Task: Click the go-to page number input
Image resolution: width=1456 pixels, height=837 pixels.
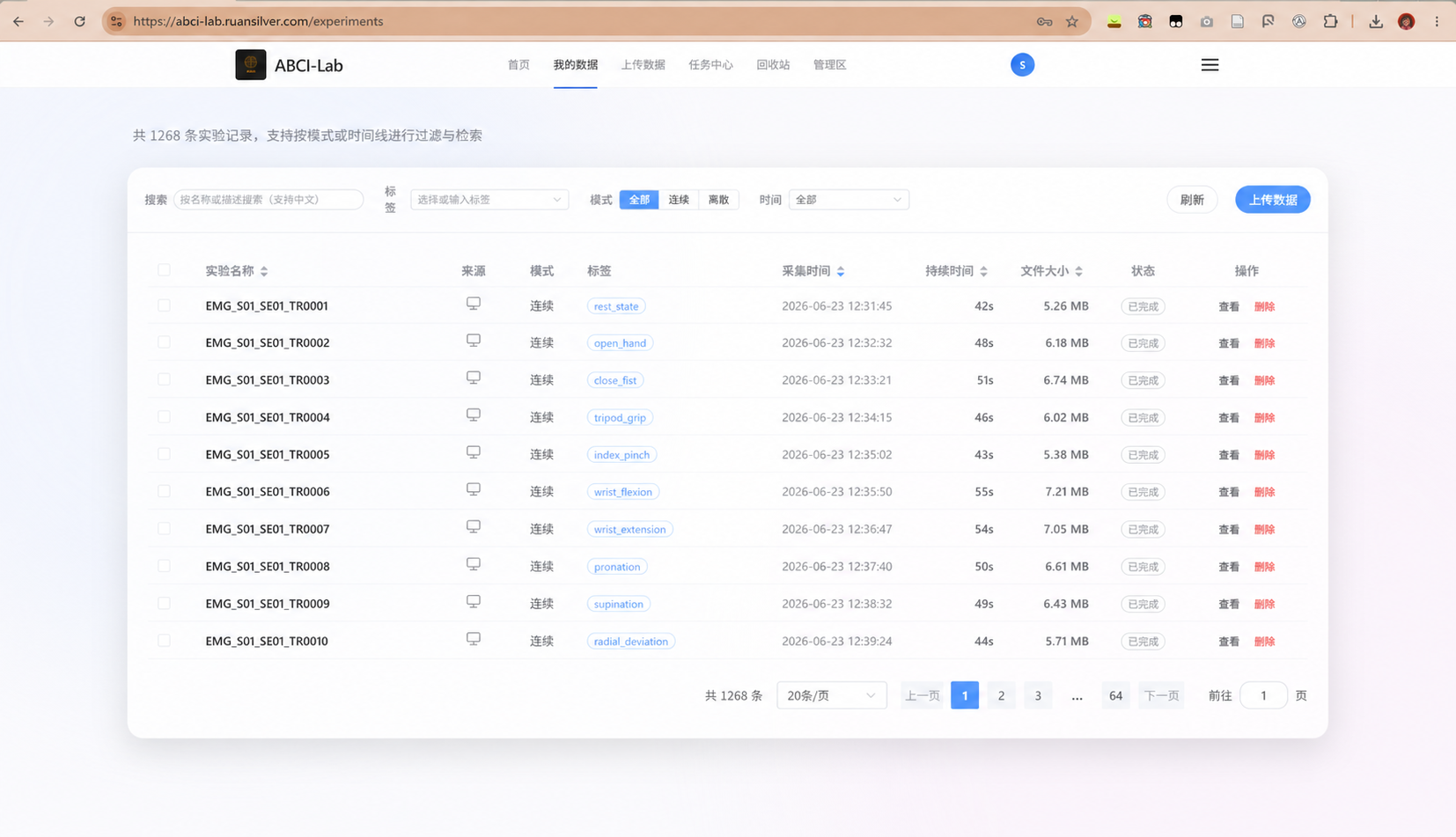Action: [x=1263, y=695]
